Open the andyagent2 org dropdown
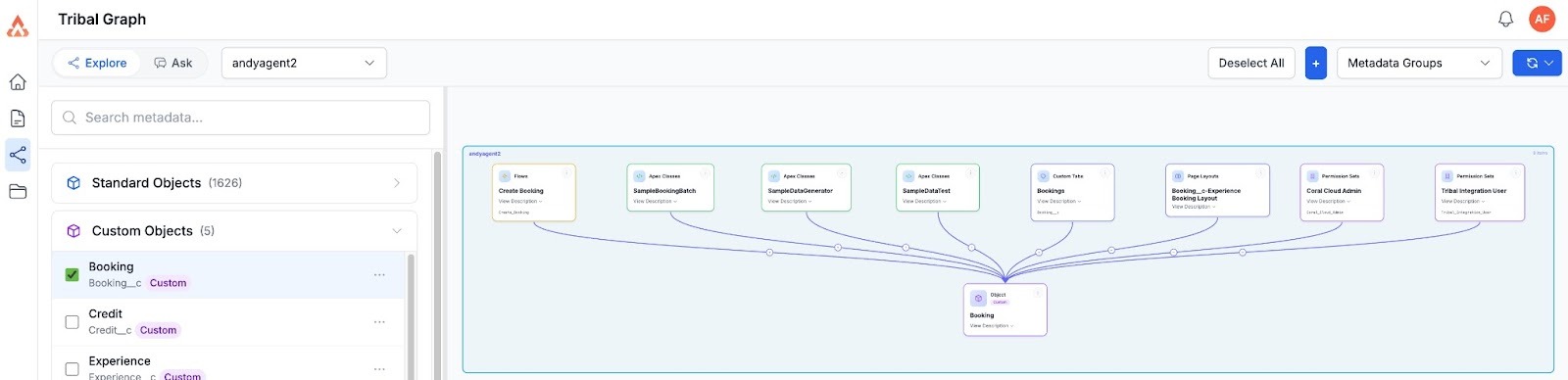Viewport: 1568px width, 380px height. [x=304, y=63]
